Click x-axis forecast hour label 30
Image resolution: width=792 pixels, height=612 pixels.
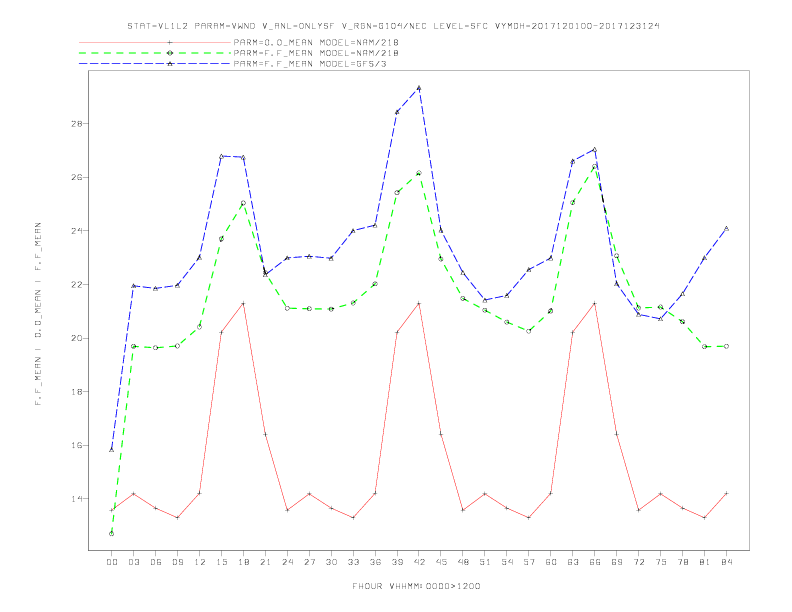(331, 562)
